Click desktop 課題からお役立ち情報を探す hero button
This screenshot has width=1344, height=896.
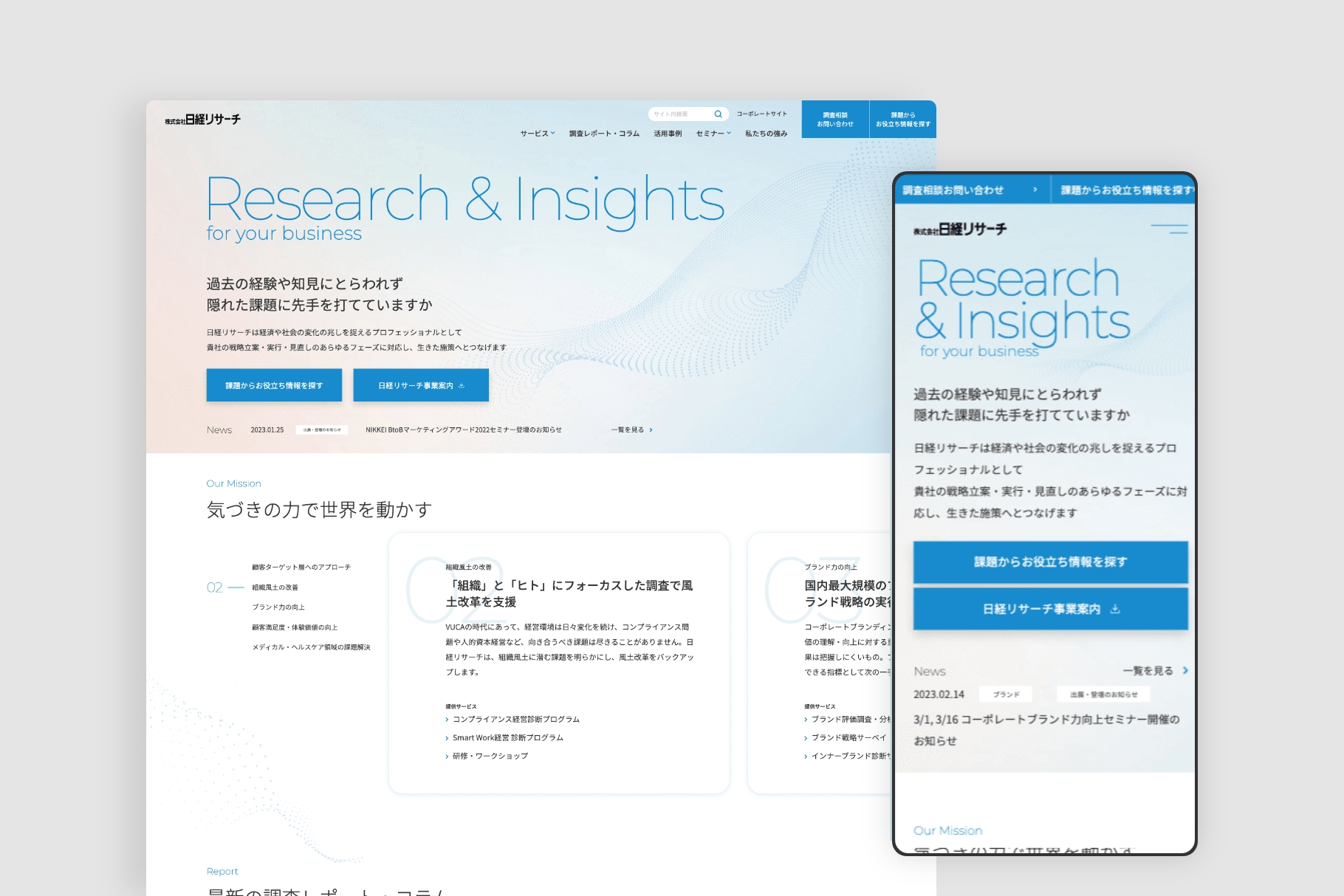pyautogui.click(x=274, y=385)
